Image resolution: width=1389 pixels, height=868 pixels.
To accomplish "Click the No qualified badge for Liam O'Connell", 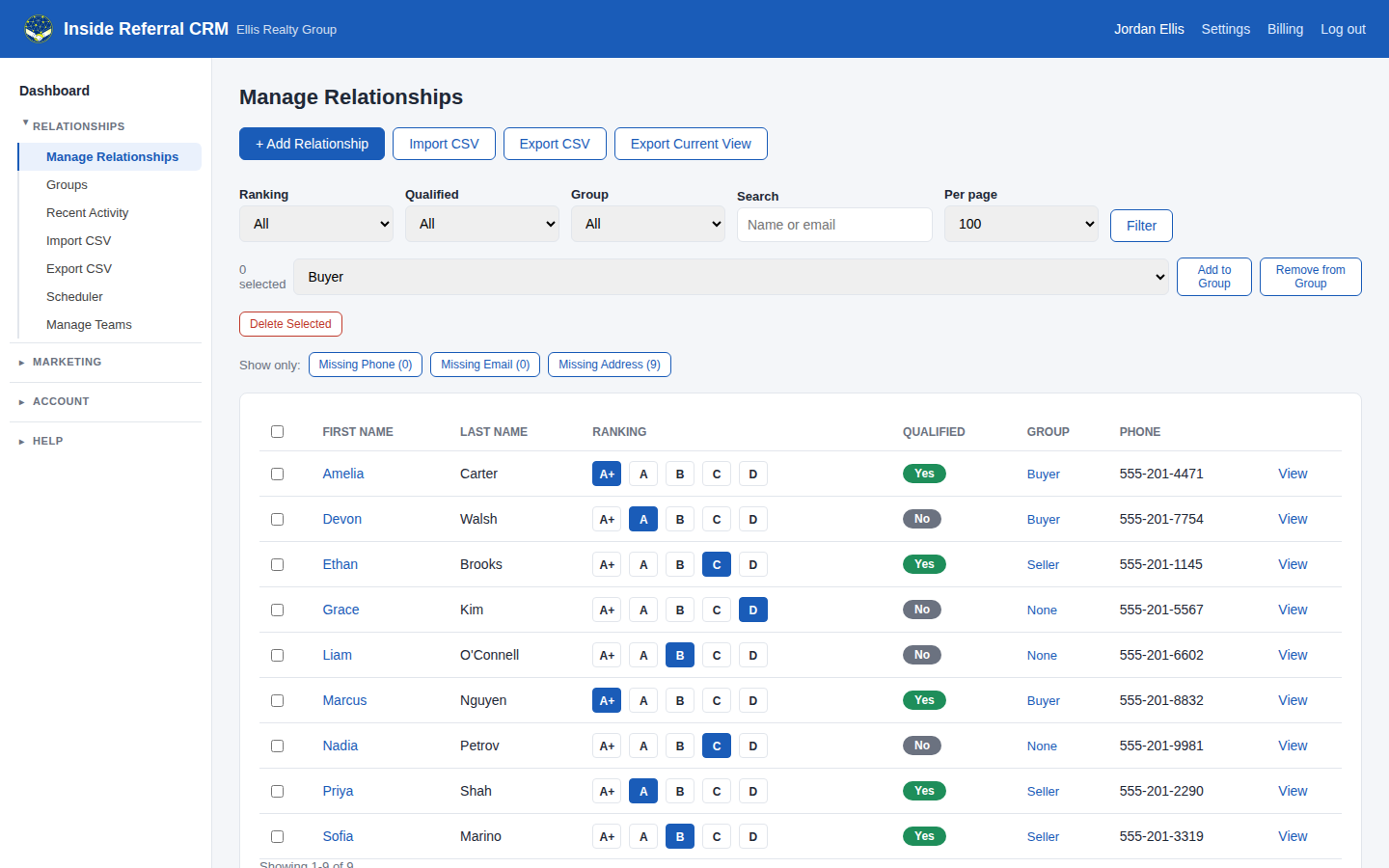I will coord(922,655).
